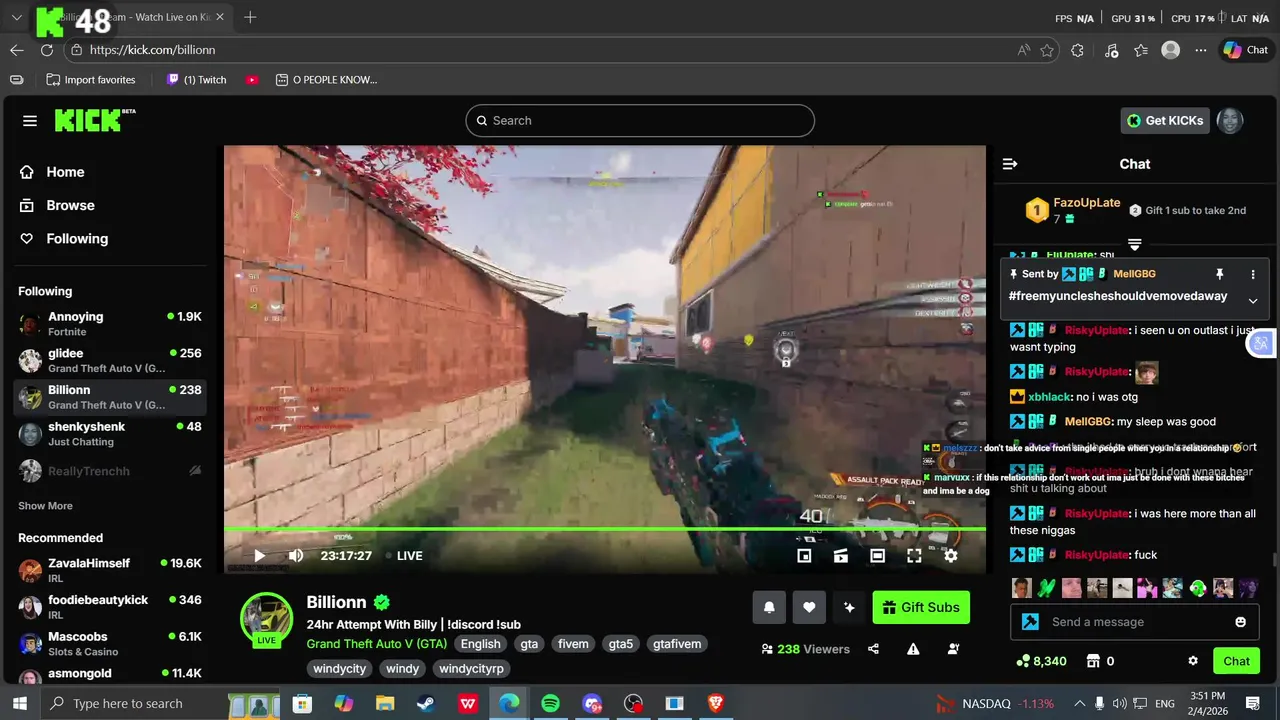This screenshot has width=1280, height=720.
Task: Show hidden tray icons chevron
Action: coord(1079,704)
